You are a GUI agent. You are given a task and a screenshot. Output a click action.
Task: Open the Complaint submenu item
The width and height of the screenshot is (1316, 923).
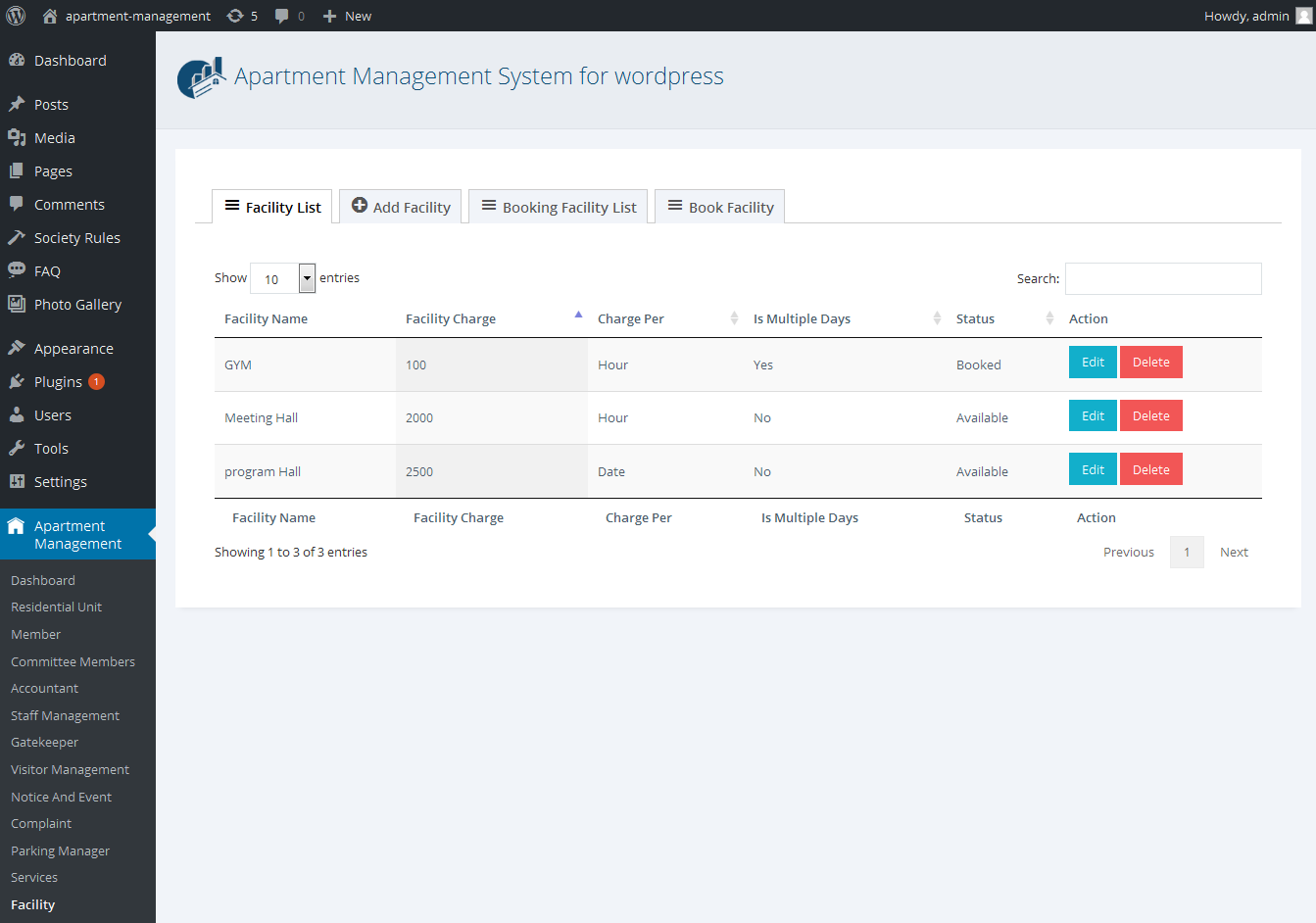41,824
